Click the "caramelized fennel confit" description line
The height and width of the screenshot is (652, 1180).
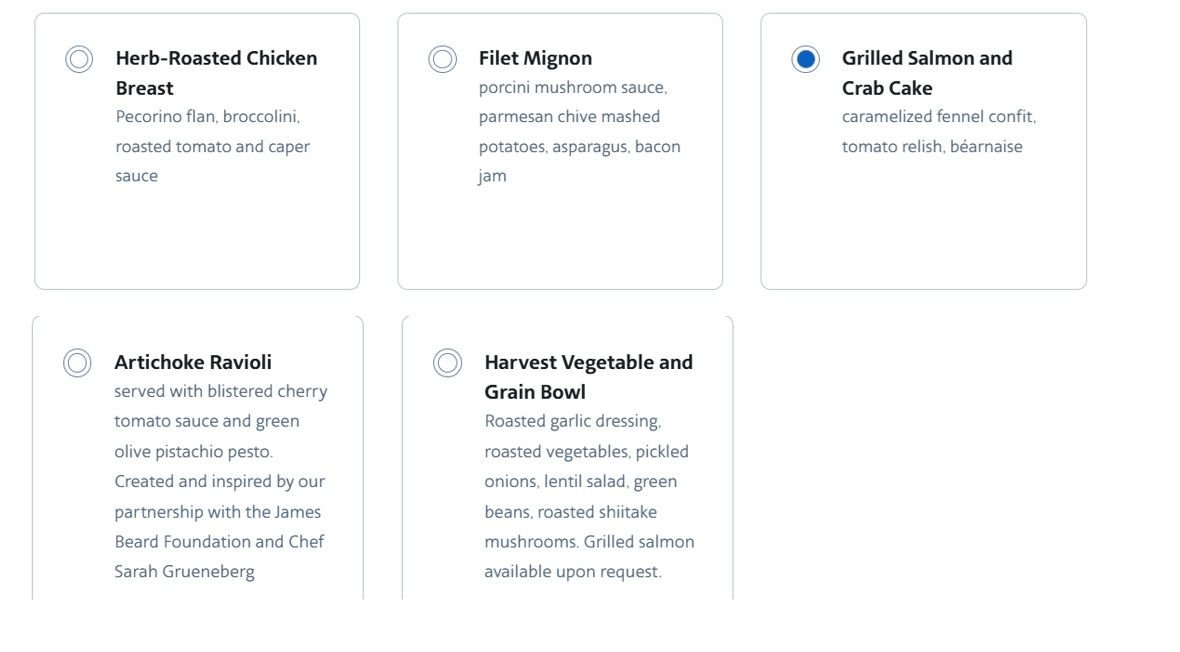[x=938, y=117]
